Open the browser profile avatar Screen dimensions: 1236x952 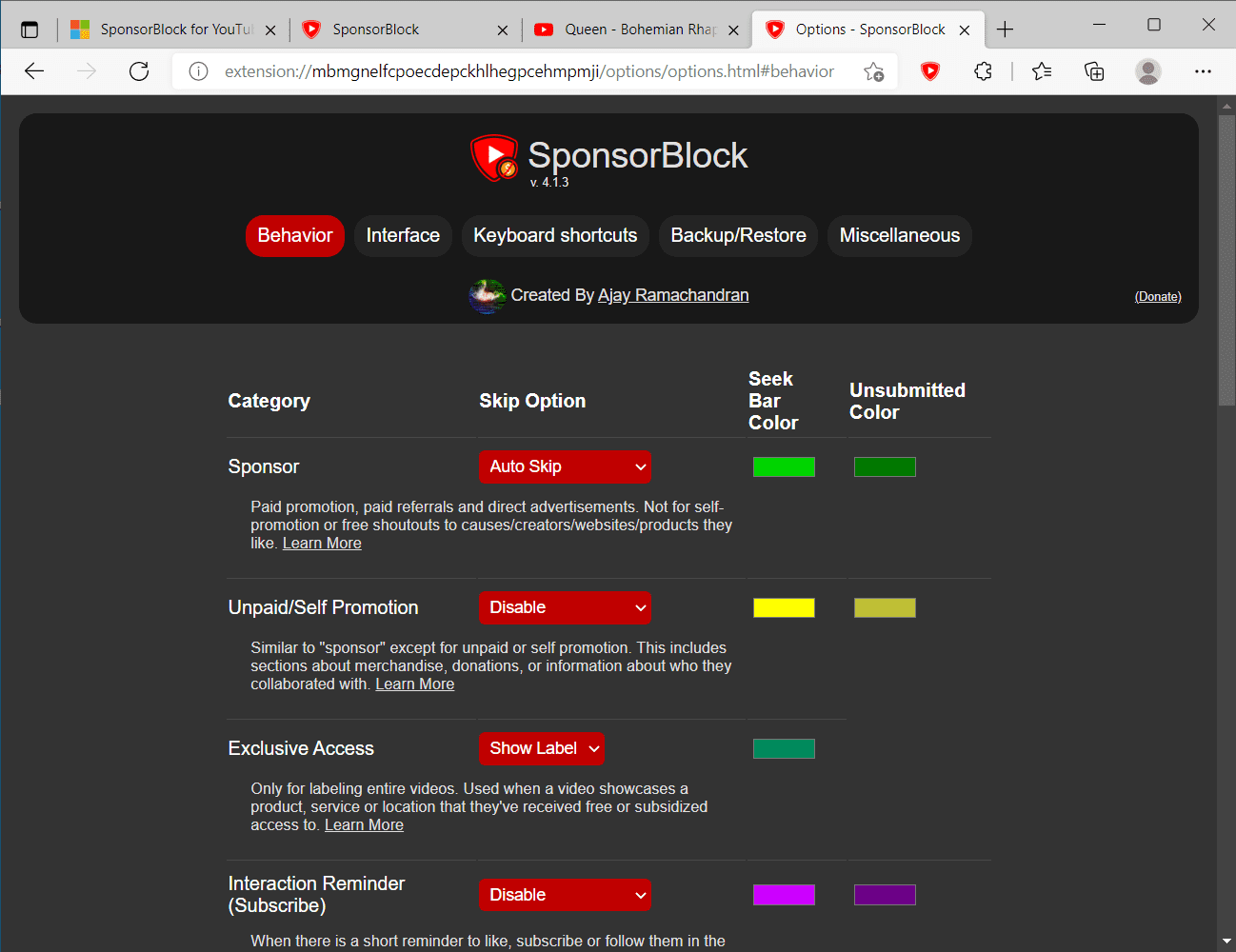(1148, 71)
